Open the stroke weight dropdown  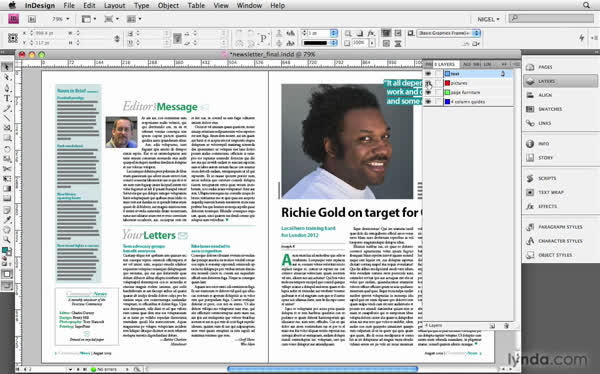tap(334, 33)
